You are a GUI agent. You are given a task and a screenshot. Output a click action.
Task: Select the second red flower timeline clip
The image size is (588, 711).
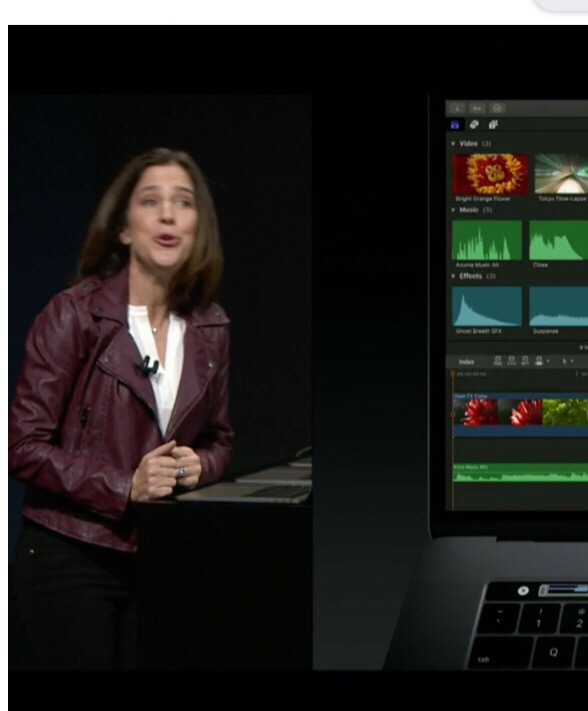[520, 413]
